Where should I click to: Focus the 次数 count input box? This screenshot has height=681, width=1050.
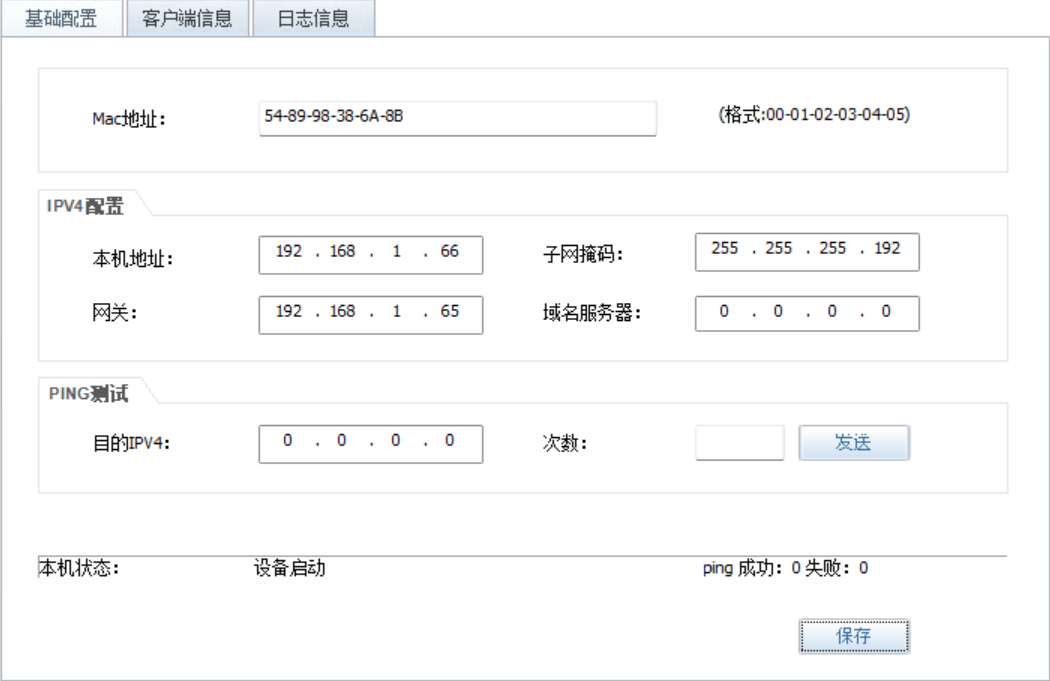tap(740, 443)
